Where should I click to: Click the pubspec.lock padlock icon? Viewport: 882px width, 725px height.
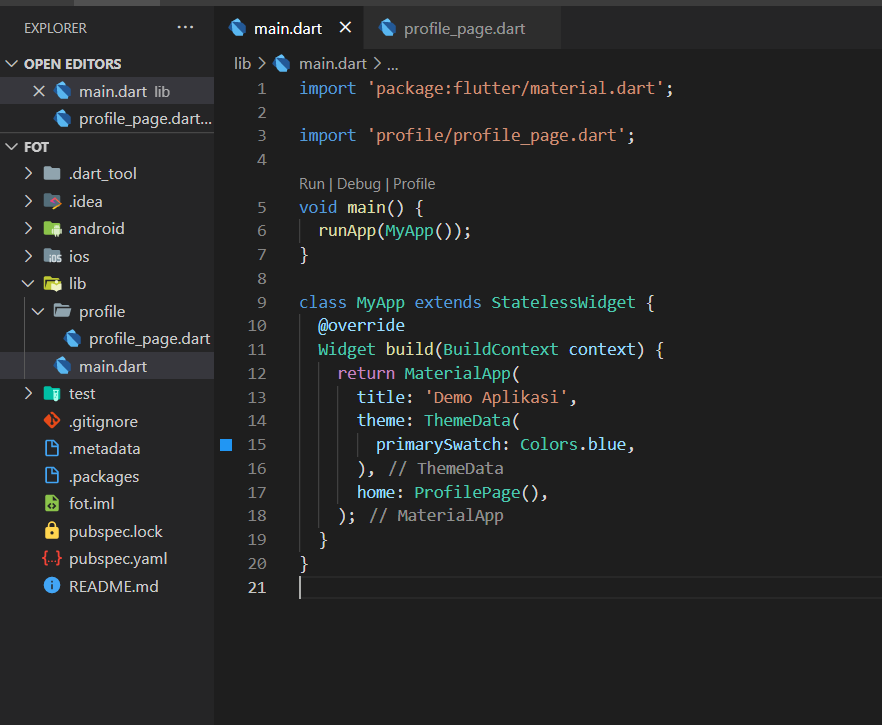52,531
